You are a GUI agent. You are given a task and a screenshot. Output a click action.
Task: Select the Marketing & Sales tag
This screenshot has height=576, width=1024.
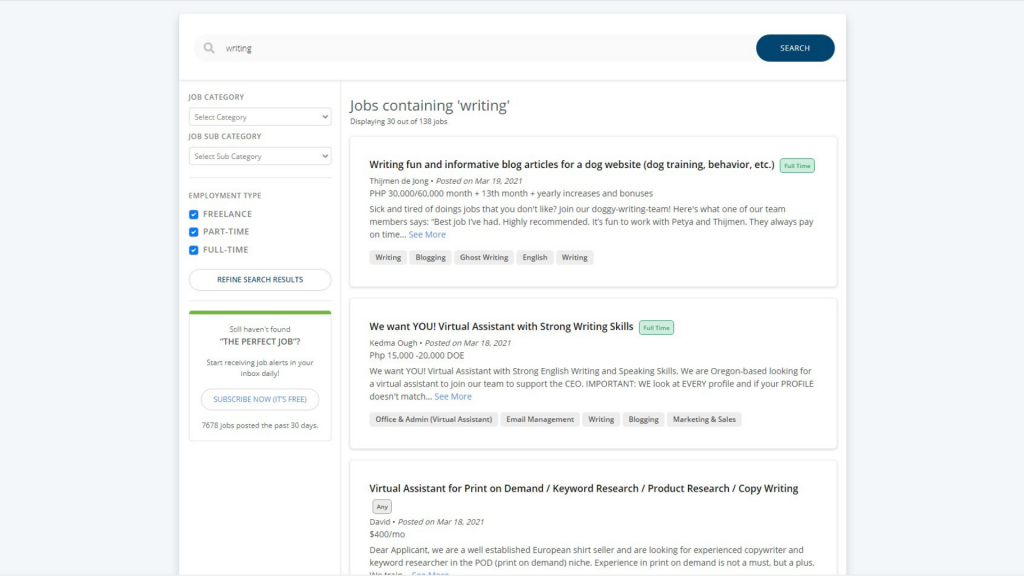tap(704, 419)
